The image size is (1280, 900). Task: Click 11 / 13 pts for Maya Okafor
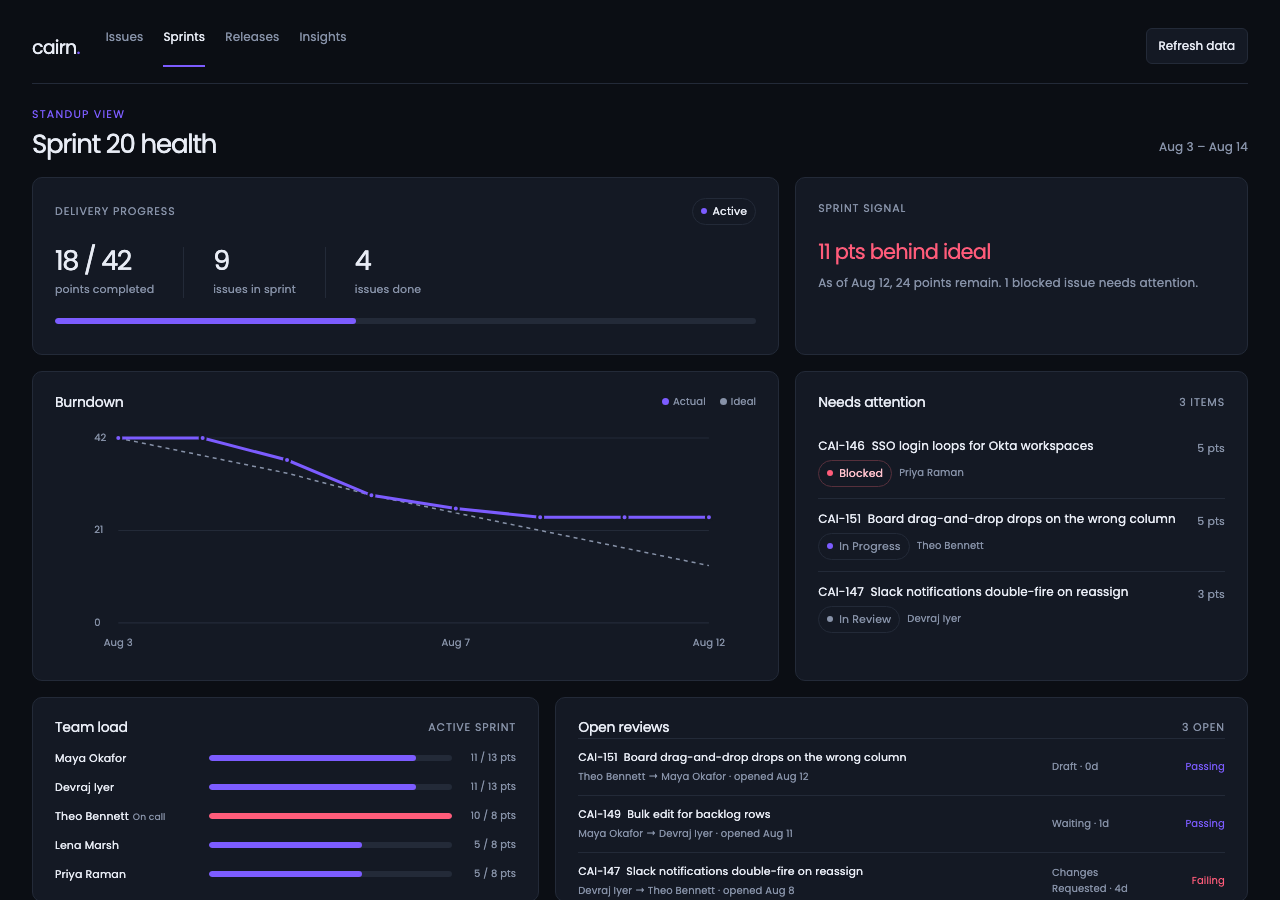pyautogui.click(x=493, y=758)
